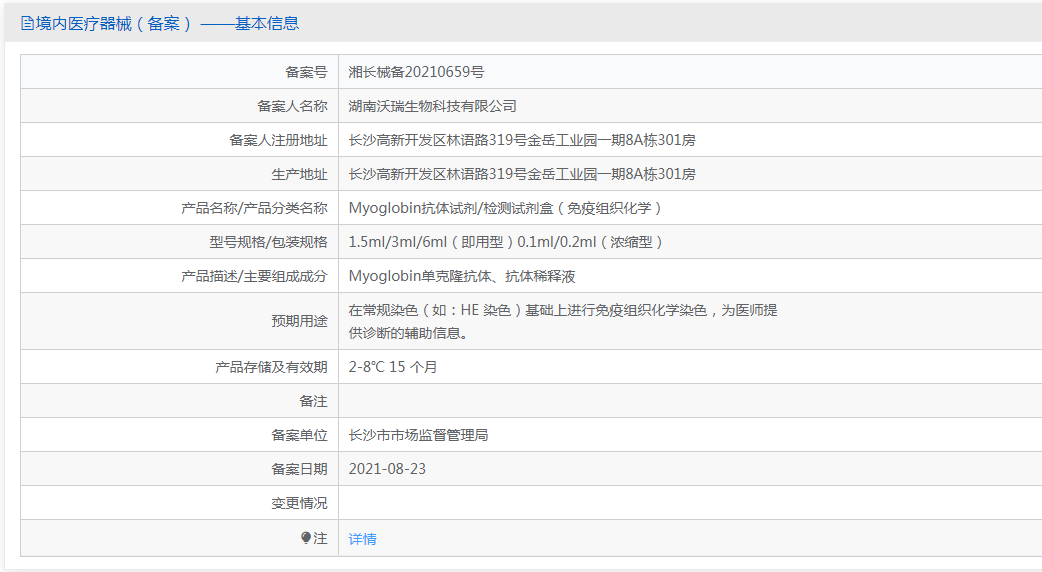
Task: Click the 产品描述/主要组成成分 label
Action: click(255, 276)
